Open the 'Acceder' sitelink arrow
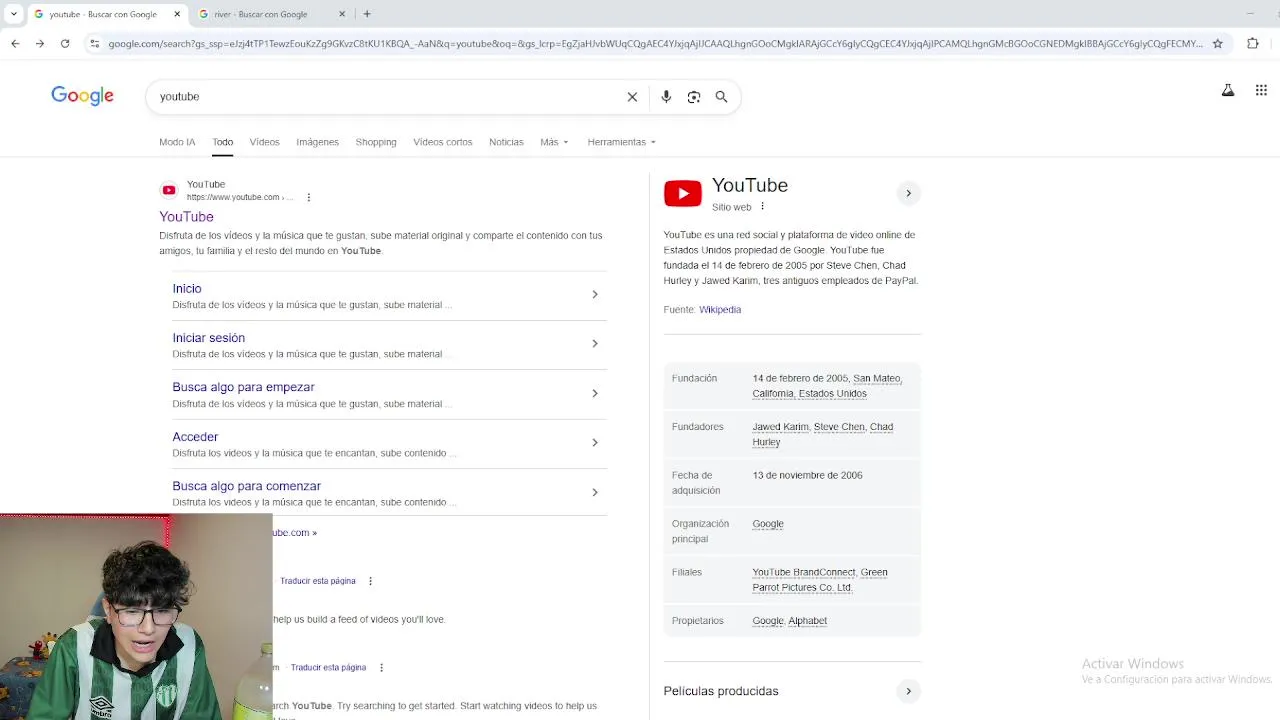This screenshot has height=720, width=1280. [x=594, y=443]
